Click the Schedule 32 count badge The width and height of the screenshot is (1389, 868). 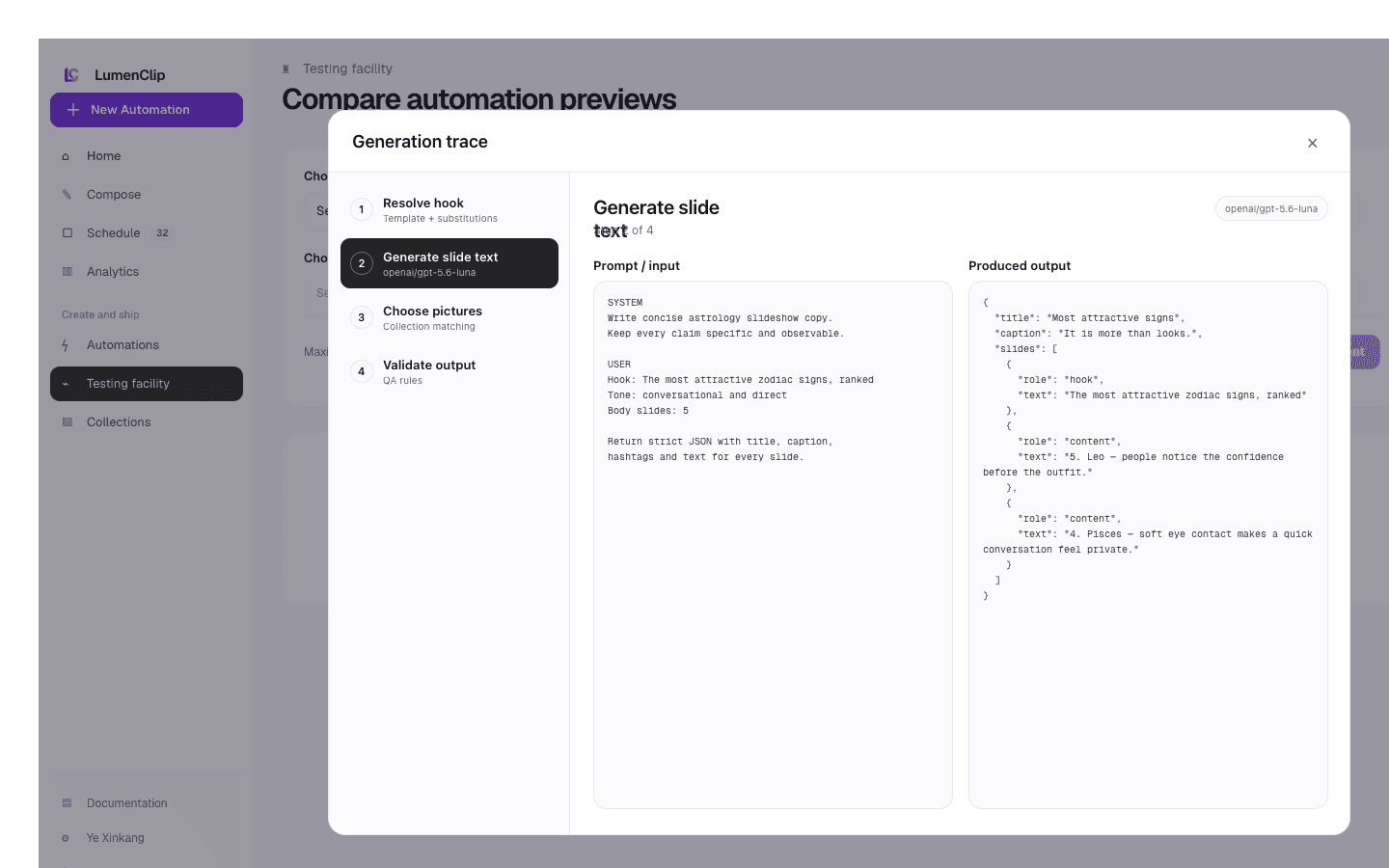click(x=162, y=233)
